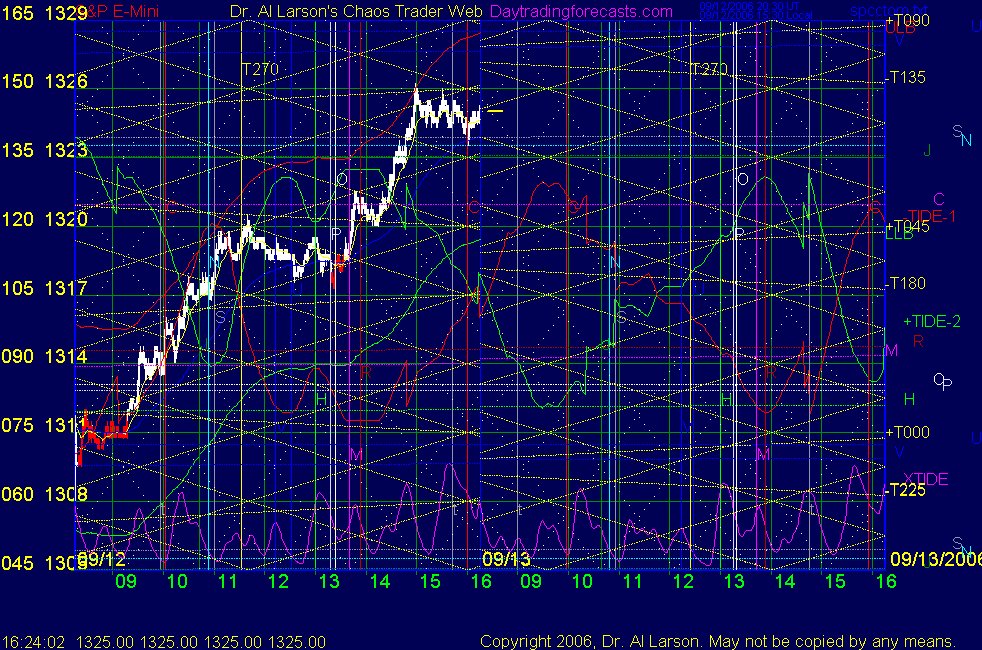Viewport: 982px width, 650px height.
Task: Click the "135 1323" price axis label
Action: (x=44, y=150)
